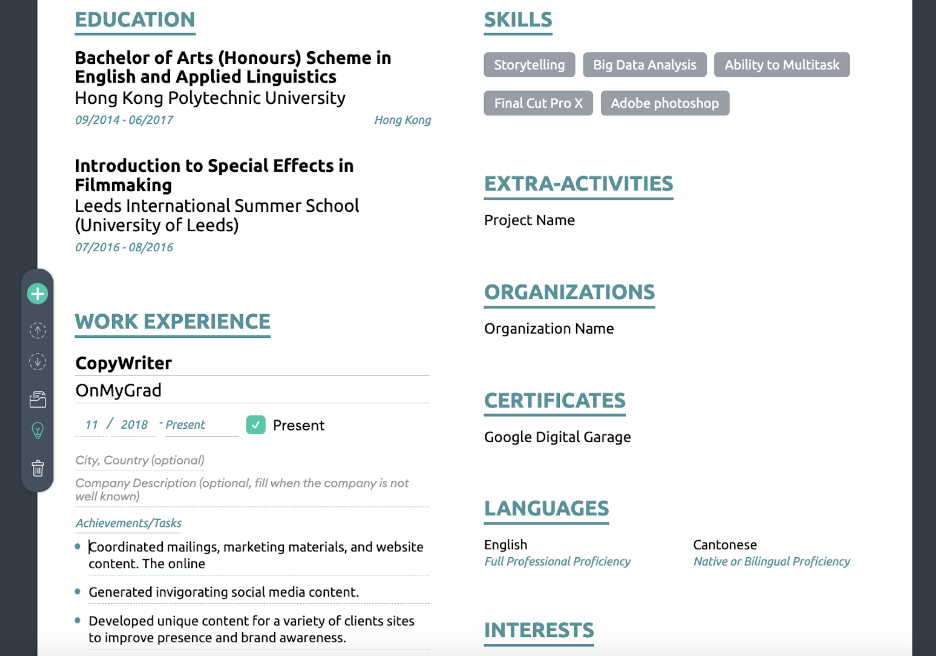Select the Ability to Multitask skill tag

click(x=782, y=64)
